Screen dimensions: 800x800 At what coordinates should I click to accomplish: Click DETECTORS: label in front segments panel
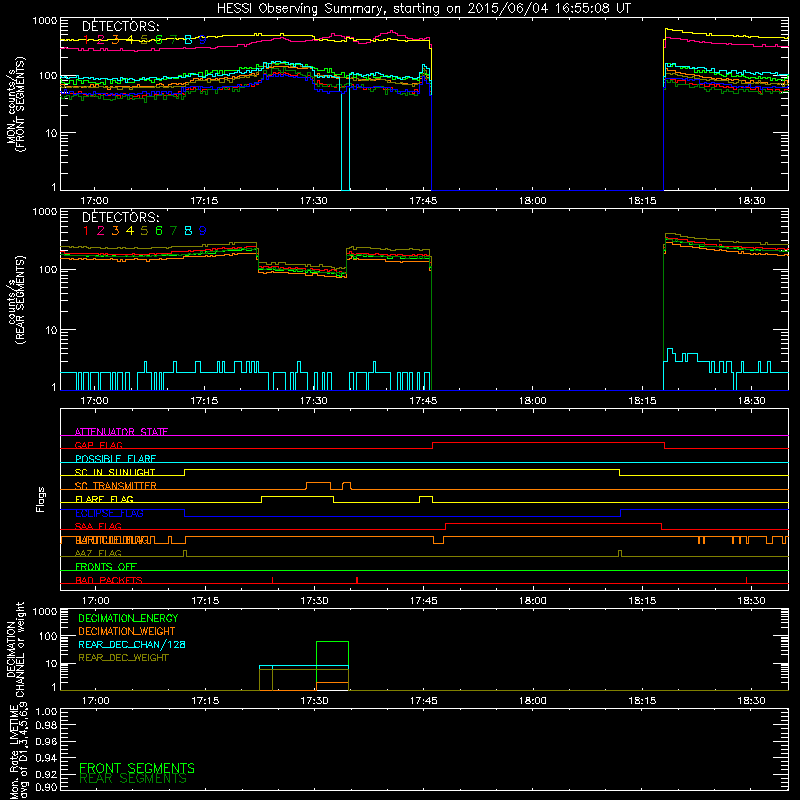click(120, 27)
